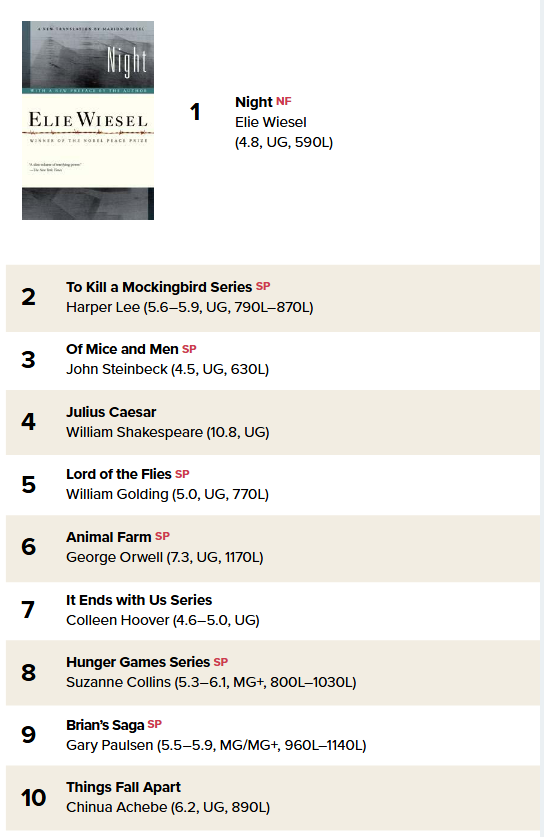Choose Lord of the Flies title

coord(119,474)
